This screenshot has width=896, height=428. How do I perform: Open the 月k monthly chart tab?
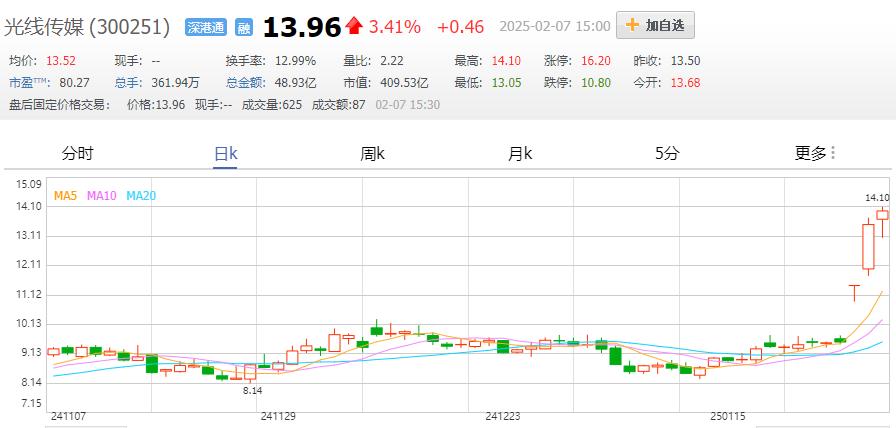pyautogui.click(x=520, y=153)
